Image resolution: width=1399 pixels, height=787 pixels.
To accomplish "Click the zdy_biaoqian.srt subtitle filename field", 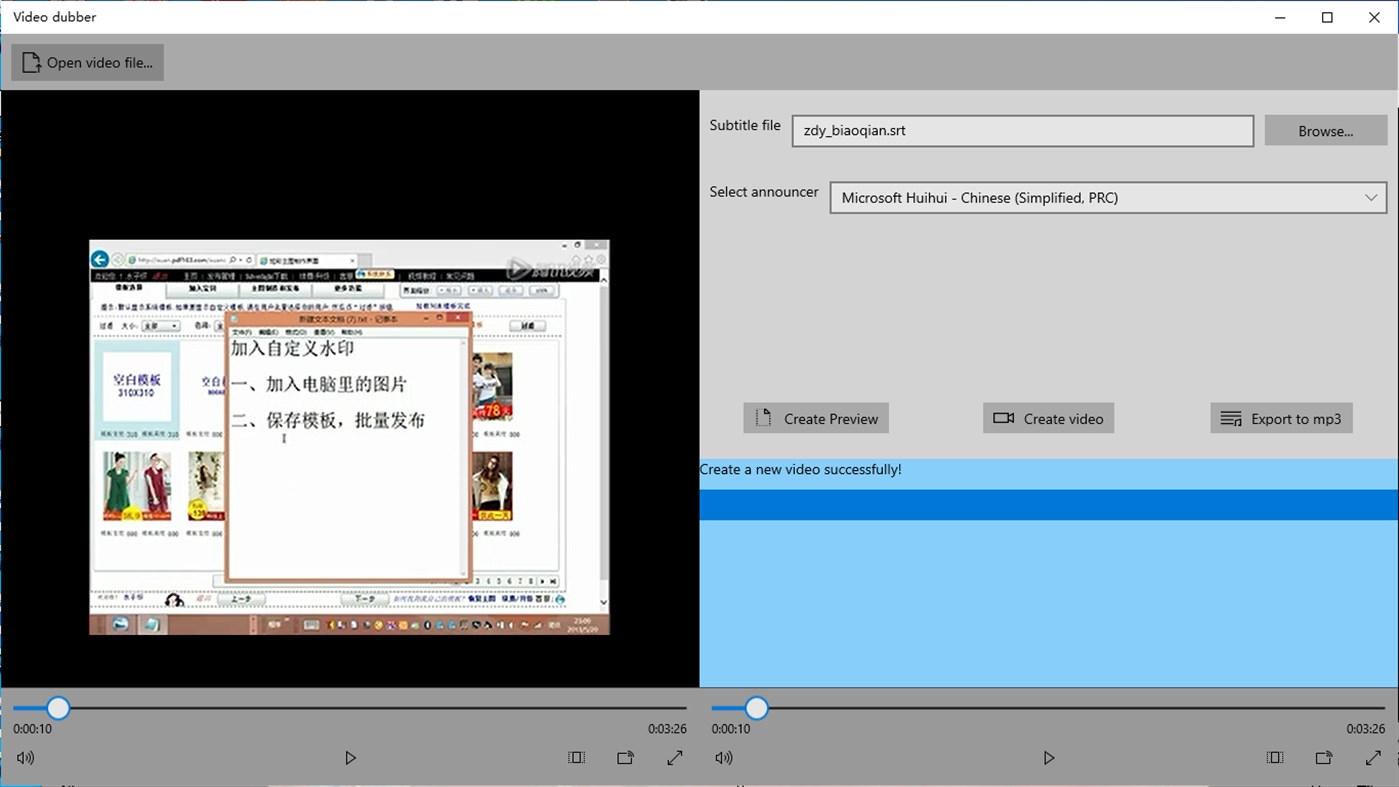I will click(x=1022, y=130).
